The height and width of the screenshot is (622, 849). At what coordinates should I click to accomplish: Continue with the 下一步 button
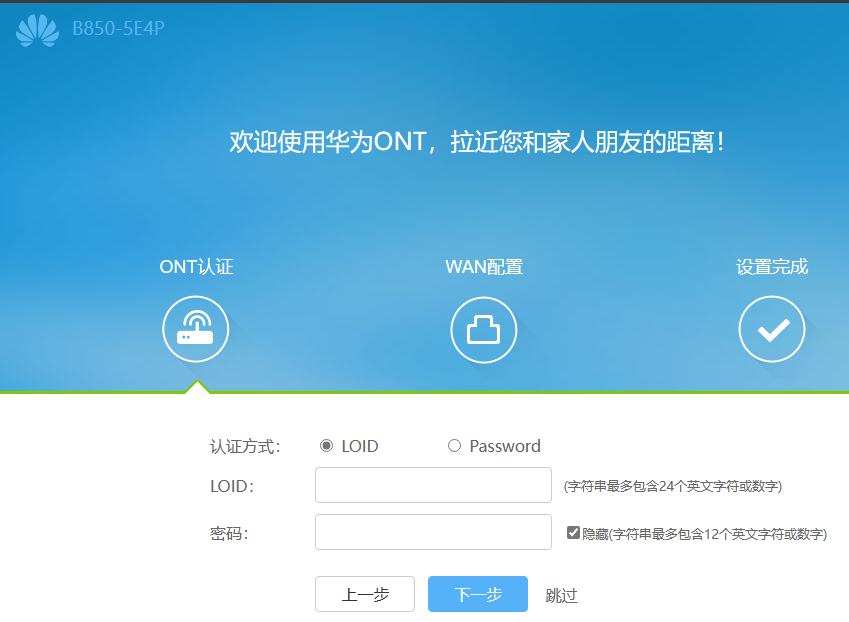point(478,594)
